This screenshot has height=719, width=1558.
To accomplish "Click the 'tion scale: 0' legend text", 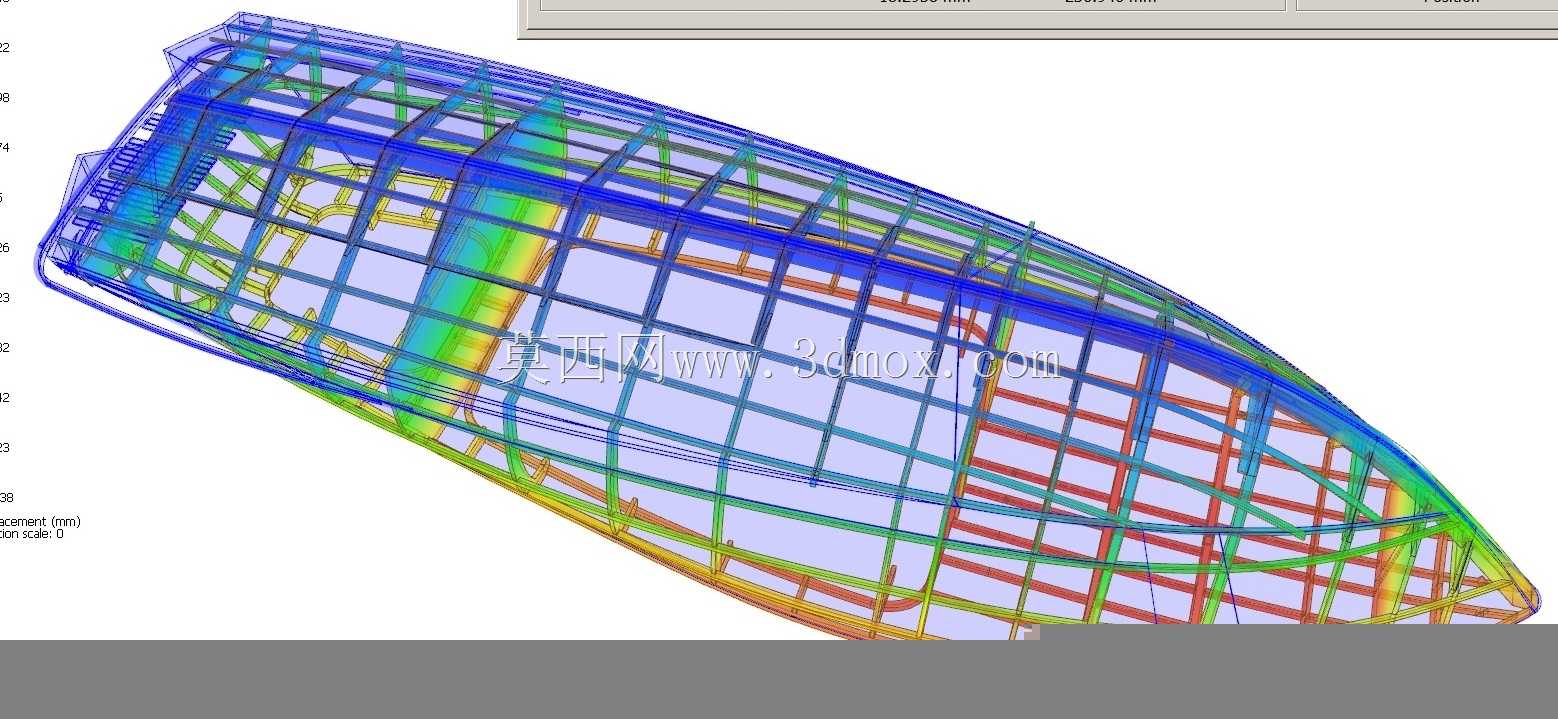I will pyautogui.click(x=31, y=534).
